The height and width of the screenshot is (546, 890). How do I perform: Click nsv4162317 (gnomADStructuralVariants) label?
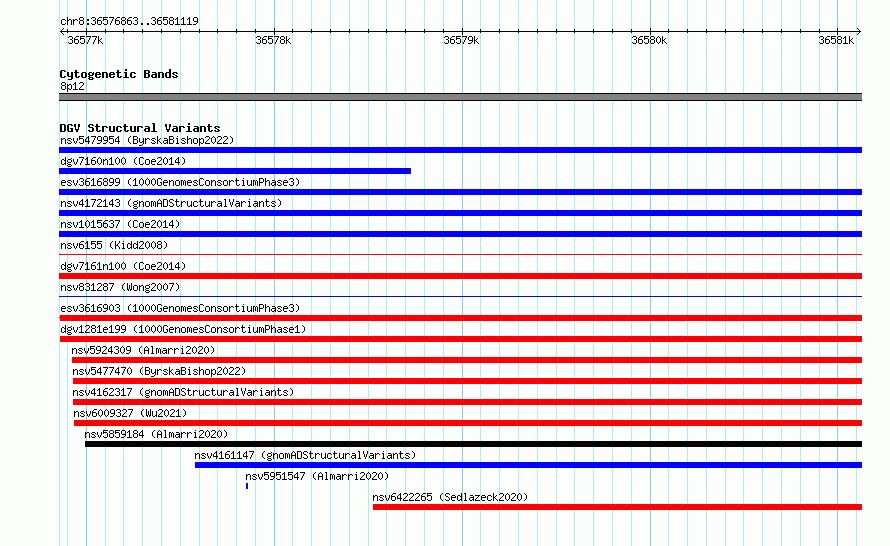(x=183, y=392)
